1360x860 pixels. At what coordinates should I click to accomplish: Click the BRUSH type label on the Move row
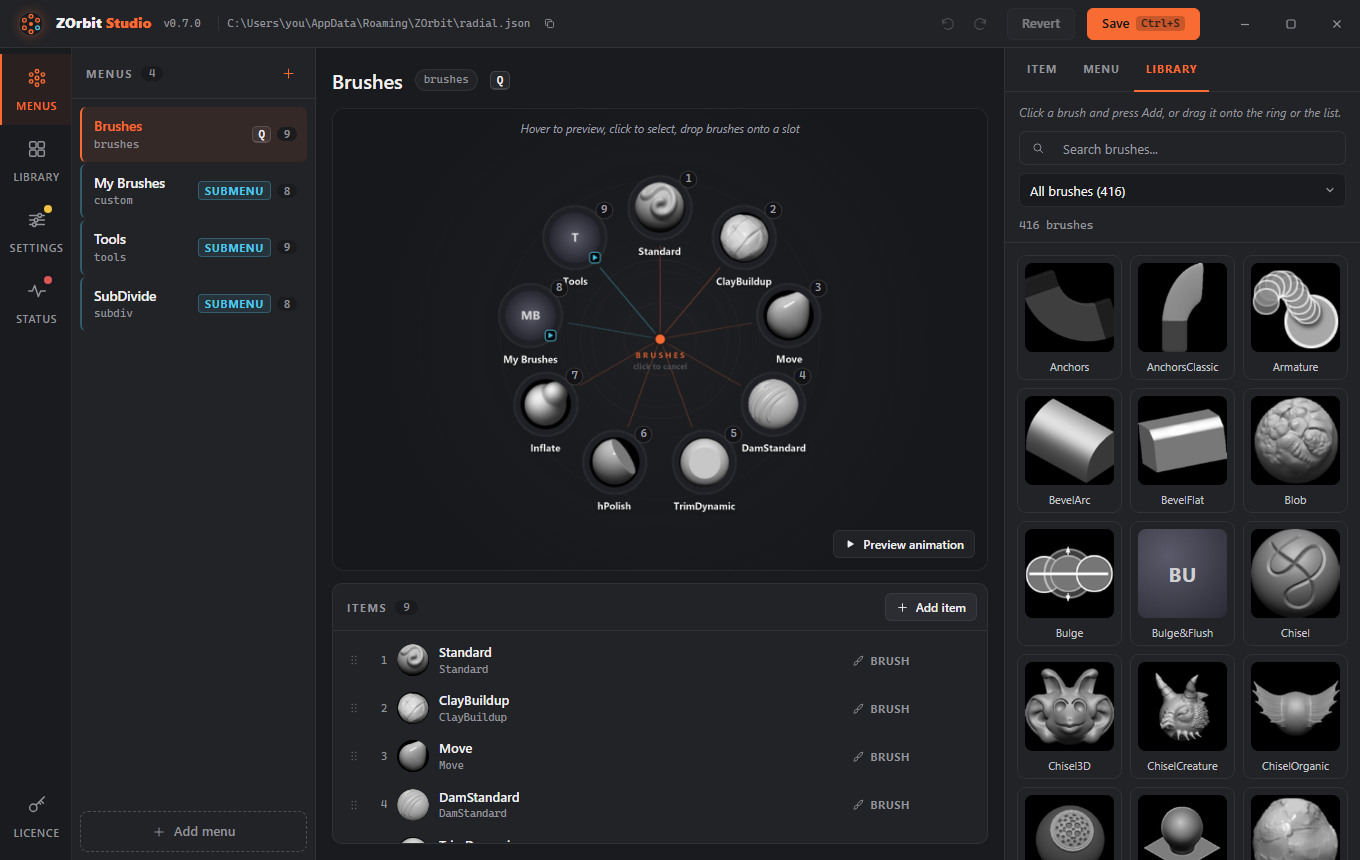(881, 757)
